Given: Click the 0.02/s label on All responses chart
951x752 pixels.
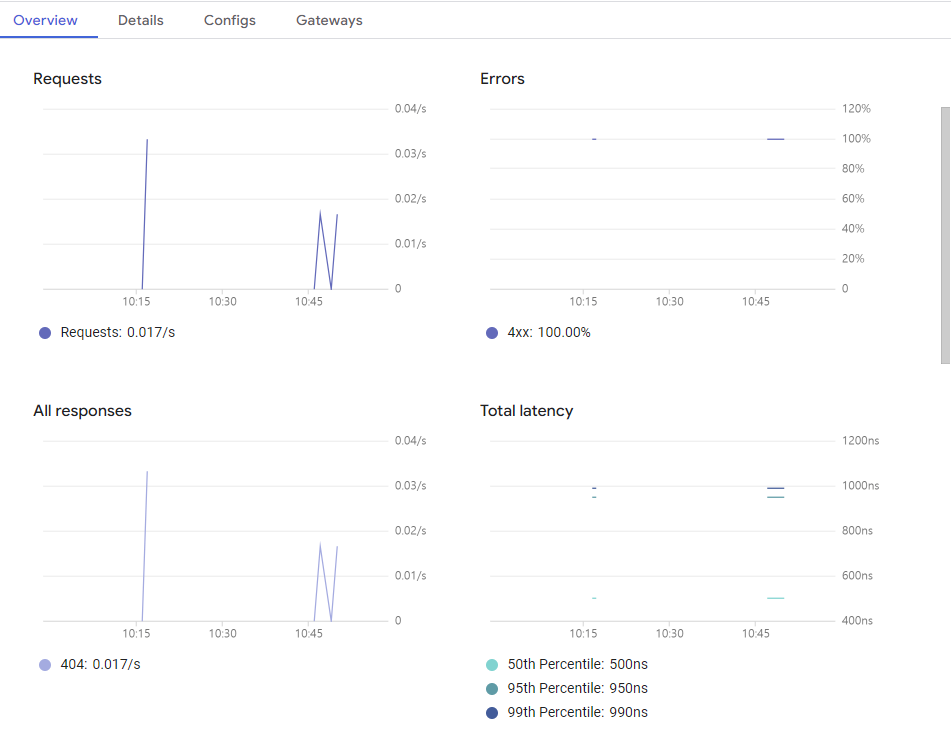Looking at the screenshot, I should click(411, 531).
